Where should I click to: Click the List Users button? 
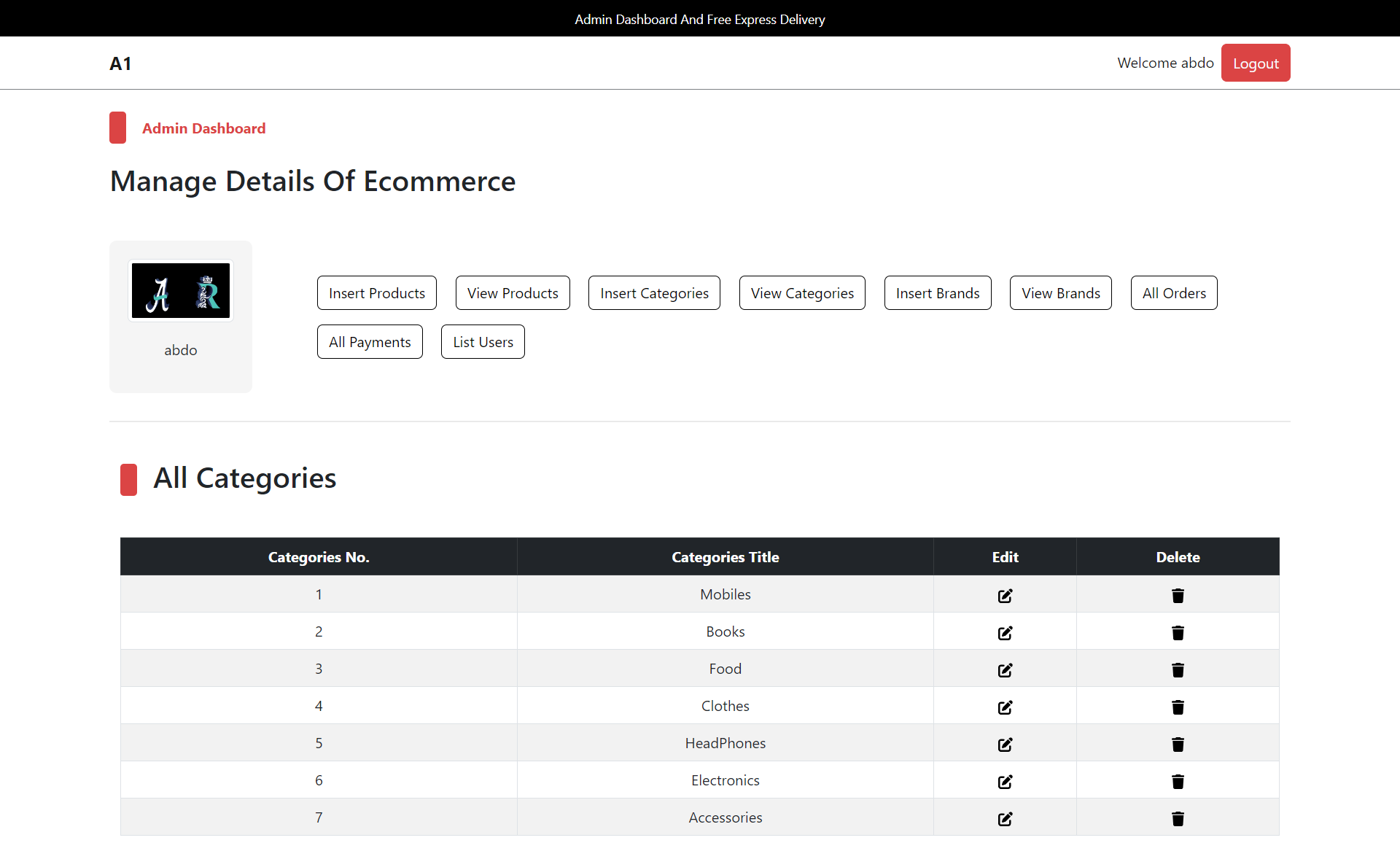click(x=483, y=342)
